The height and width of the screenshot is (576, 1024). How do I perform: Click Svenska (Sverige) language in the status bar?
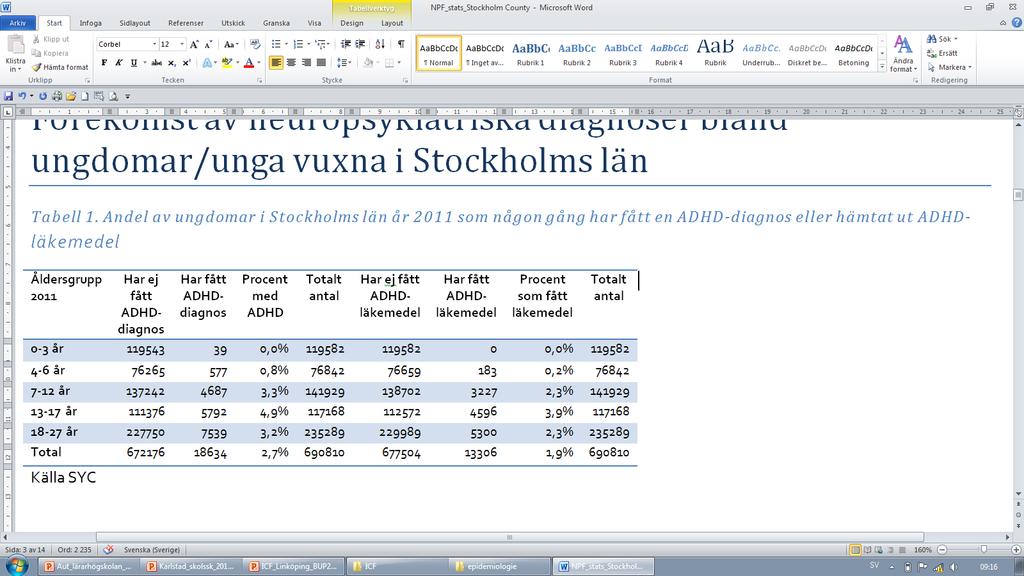tap(152, 550)
